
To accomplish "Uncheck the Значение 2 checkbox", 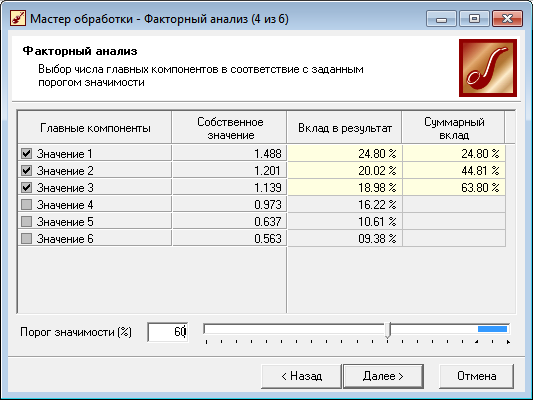I will tap(27, 170).
